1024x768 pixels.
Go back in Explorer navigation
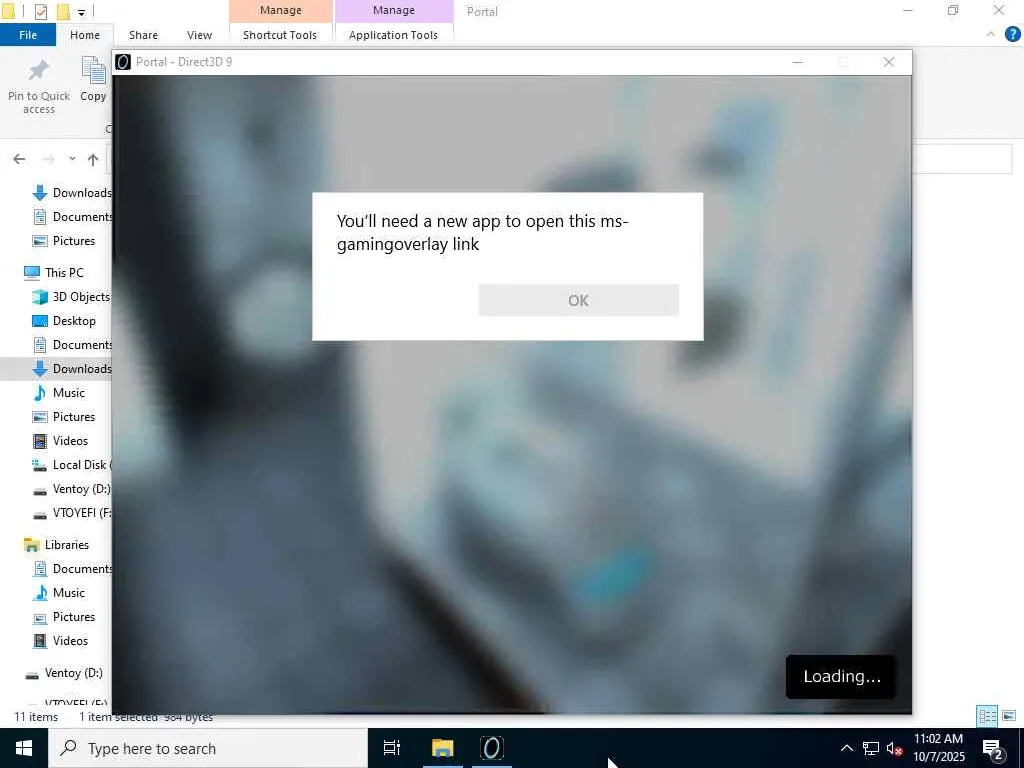19,159
